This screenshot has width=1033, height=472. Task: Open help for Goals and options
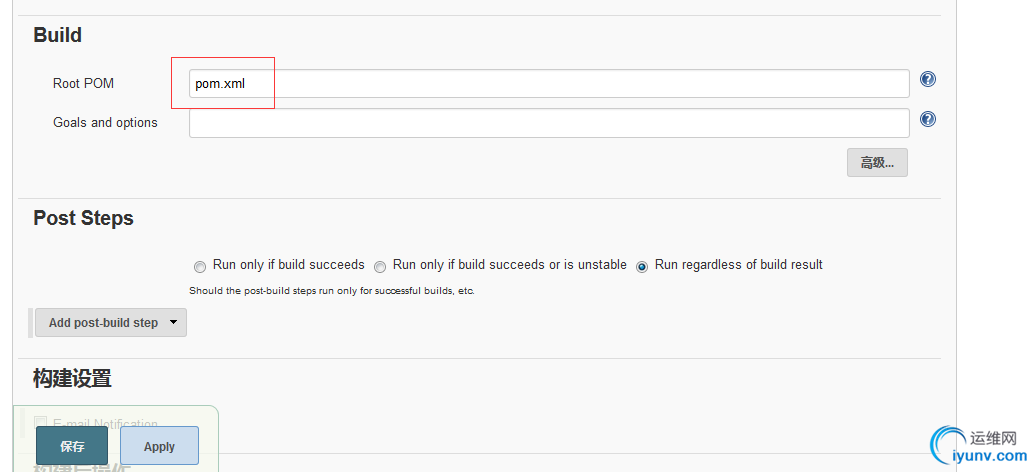pos(928,119)
